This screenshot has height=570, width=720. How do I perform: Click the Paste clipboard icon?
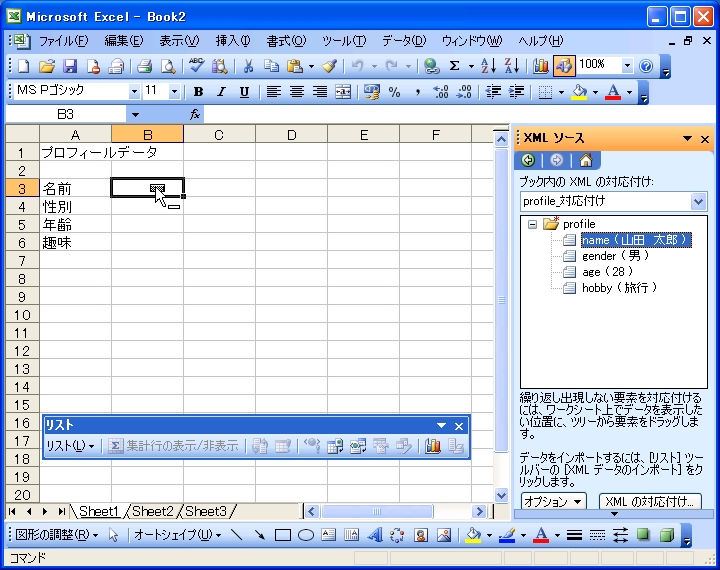pos(295,67)
